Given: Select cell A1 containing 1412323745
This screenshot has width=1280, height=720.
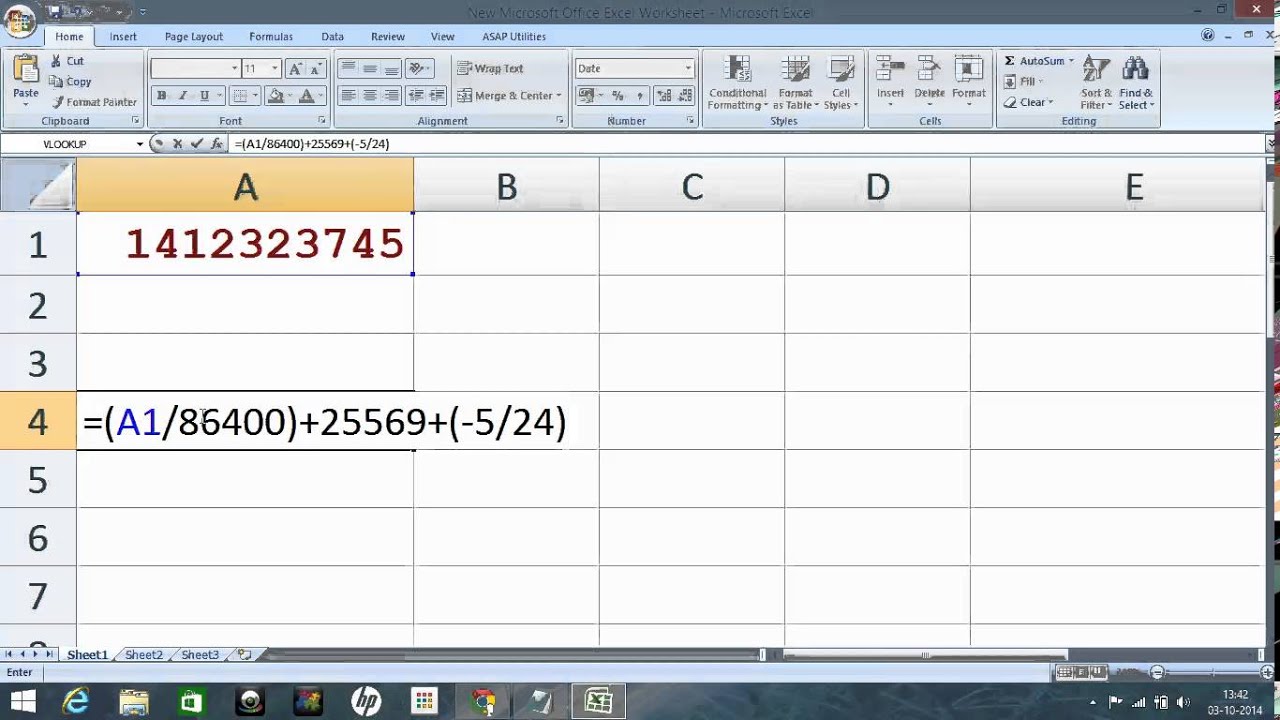Looking at the screenshot, I should (245, 243).
